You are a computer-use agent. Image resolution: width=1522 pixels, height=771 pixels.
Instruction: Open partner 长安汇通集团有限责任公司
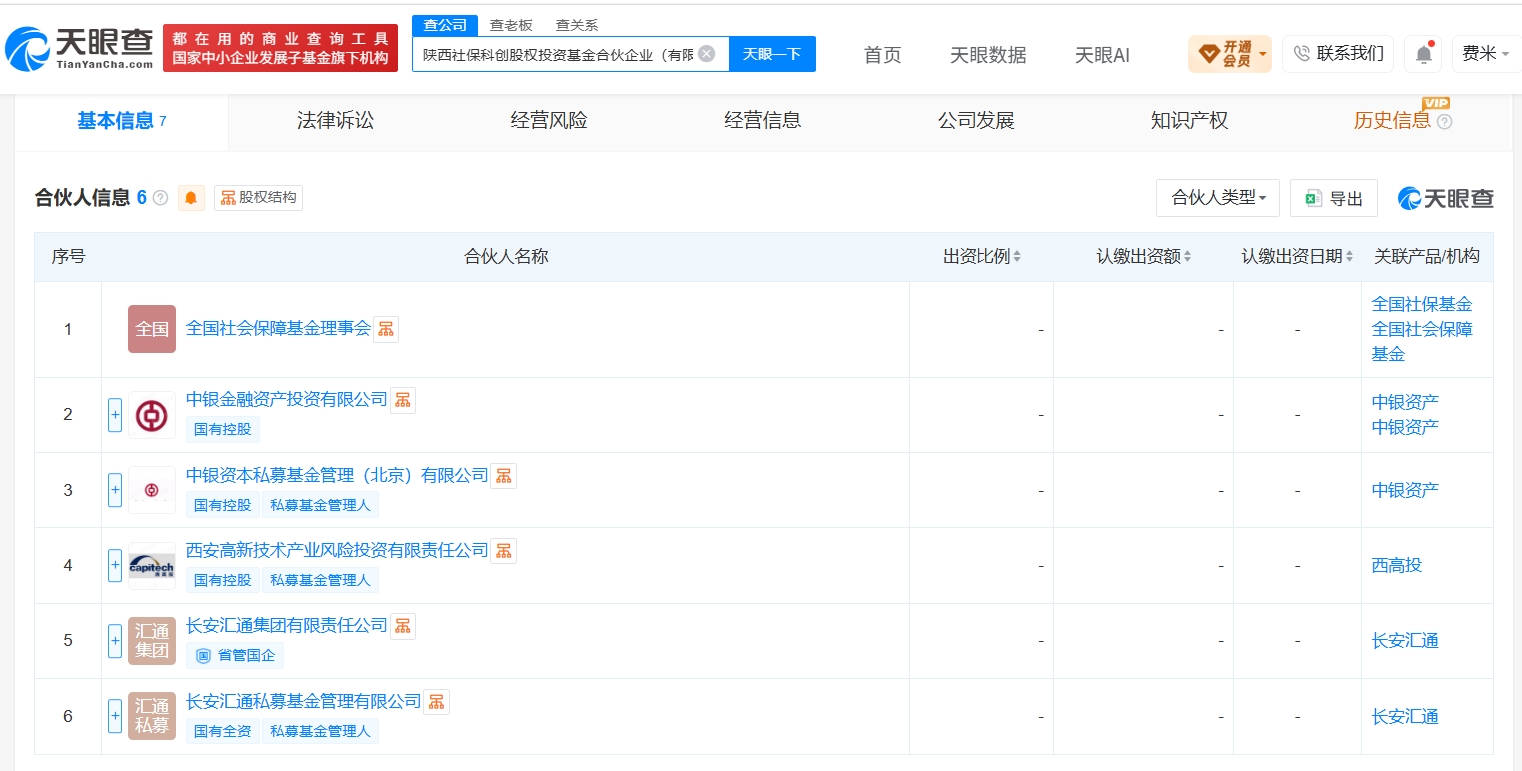[286, 625]
